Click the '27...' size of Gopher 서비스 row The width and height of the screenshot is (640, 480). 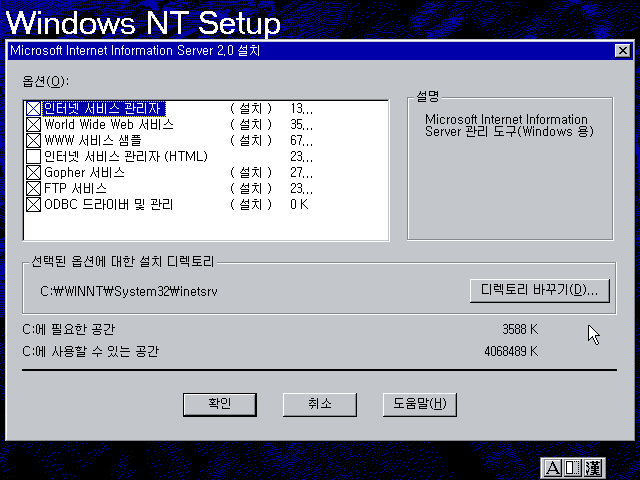coord(302,173)
